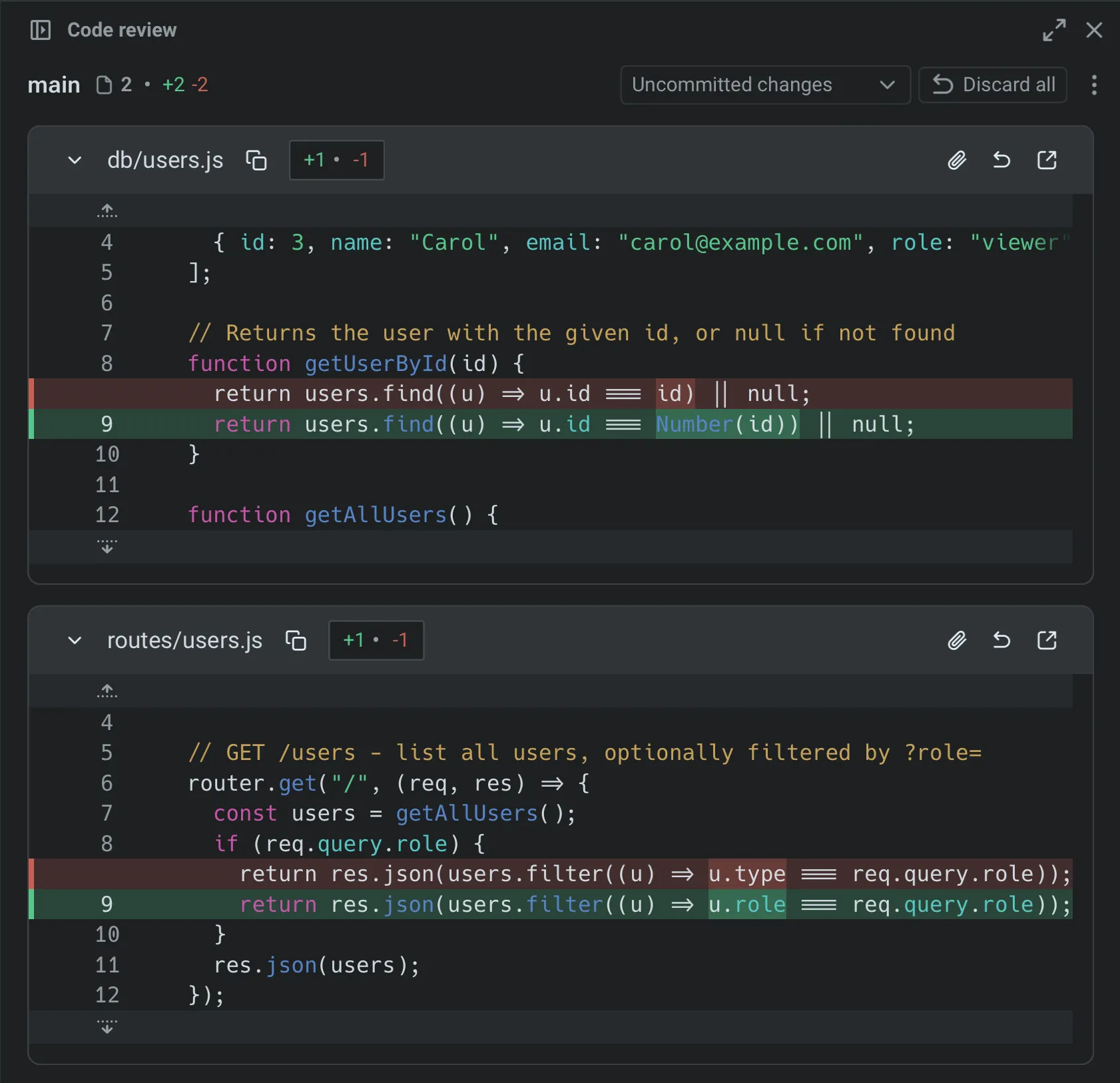1120x1083 pixels.
Task: Click the db/users.js file name
Action: pyautogui.click(x=165, y=160)
